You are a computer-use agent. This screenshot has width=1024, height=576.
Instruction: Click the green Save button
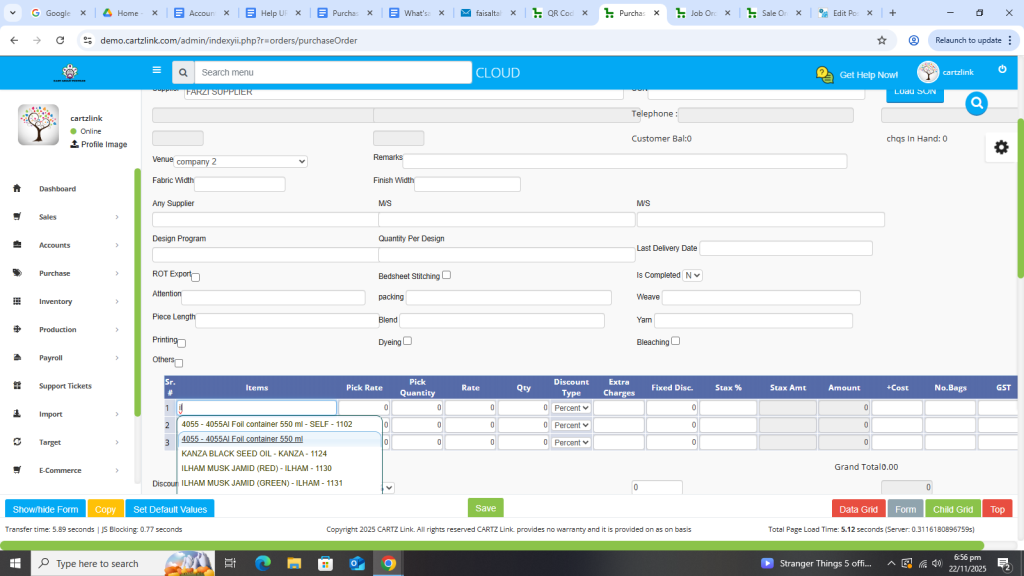point(485,508)
